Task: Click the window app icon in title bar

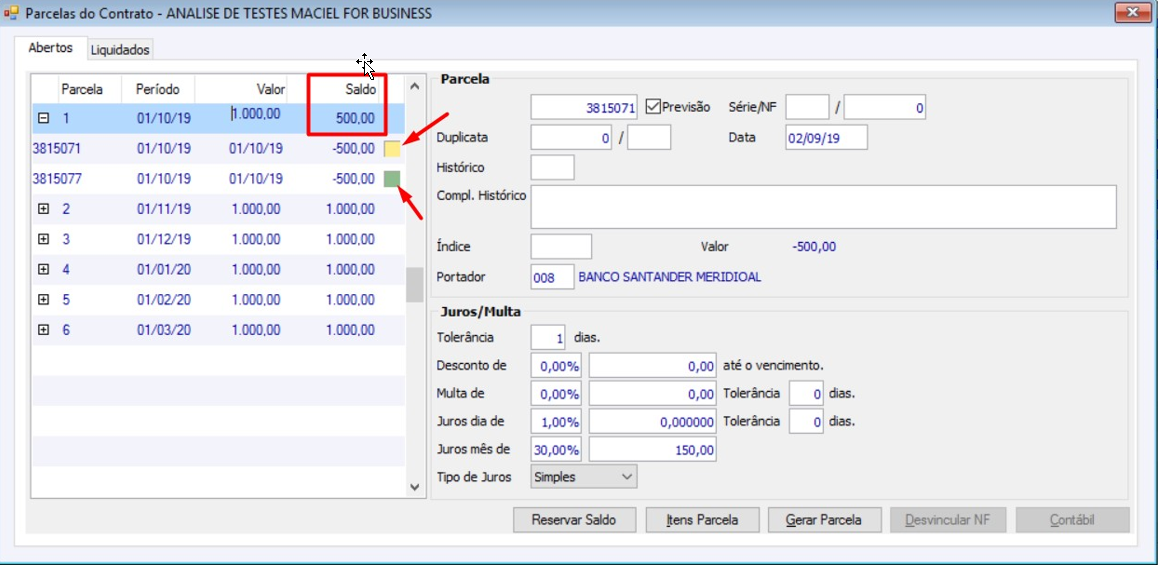Action: pyautogui.click(x=11, y=13)
